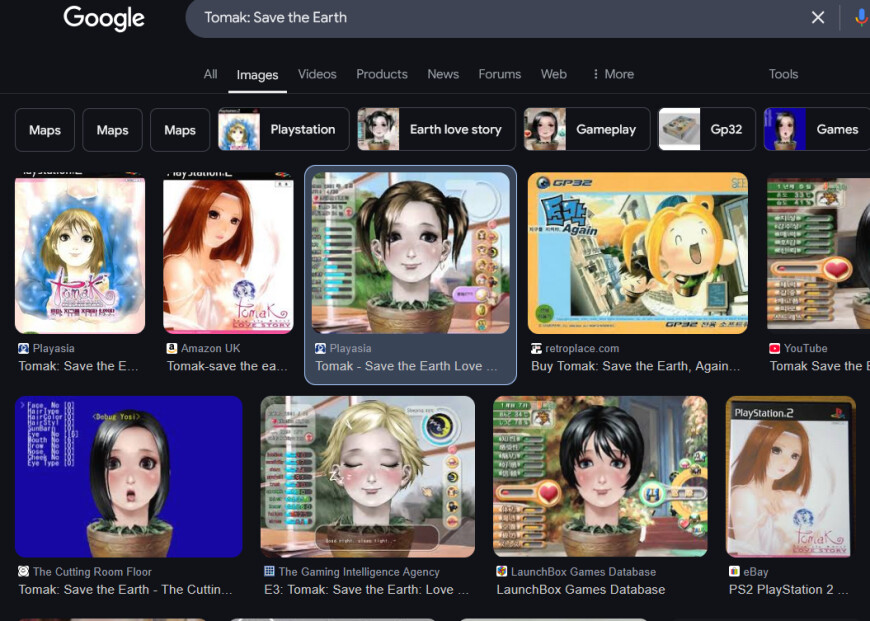Click the Amazon UK source favicon

171,349
